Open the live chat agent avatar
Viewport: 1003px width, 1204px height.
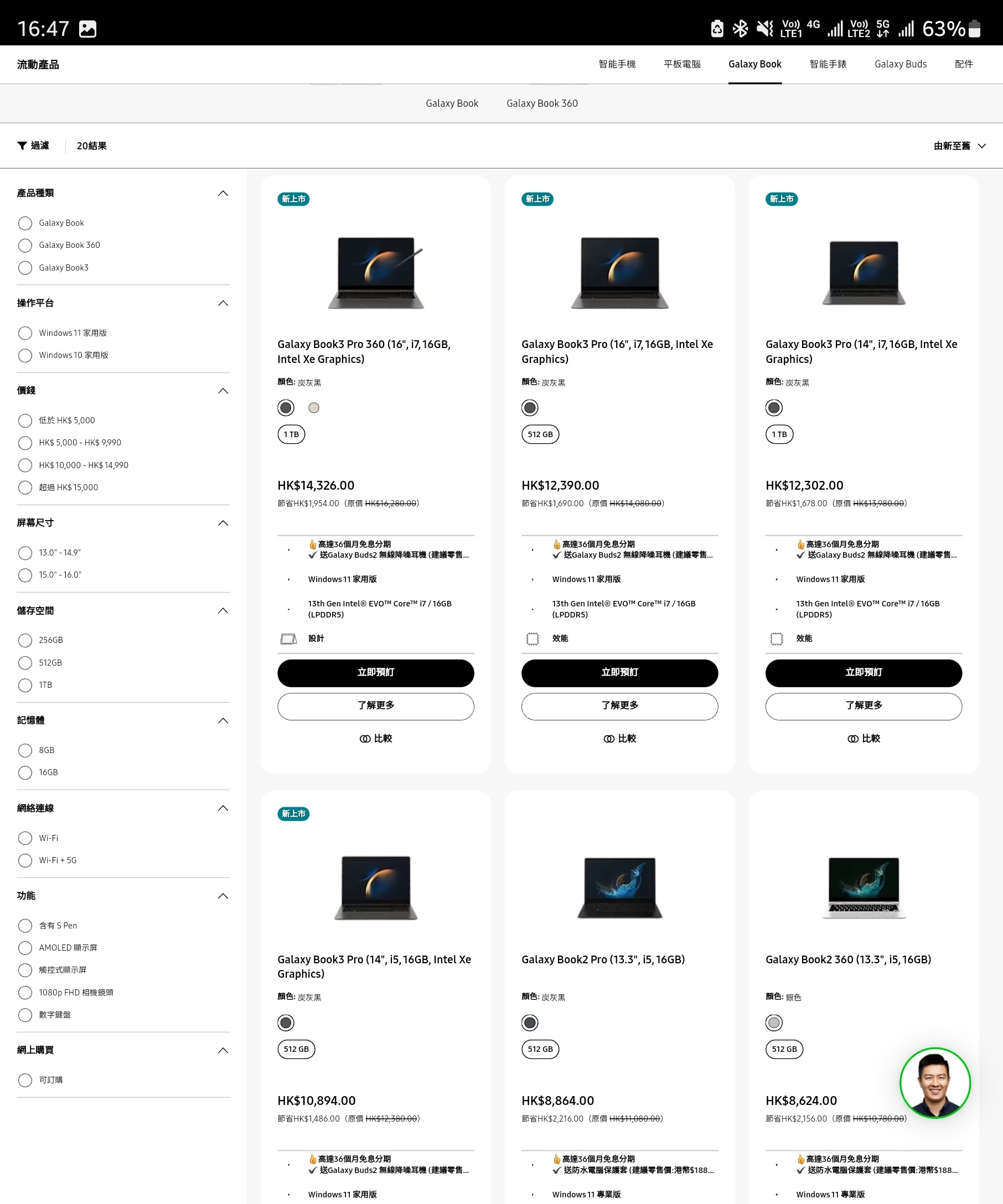pyautogui.click(x=935, y=1083)
